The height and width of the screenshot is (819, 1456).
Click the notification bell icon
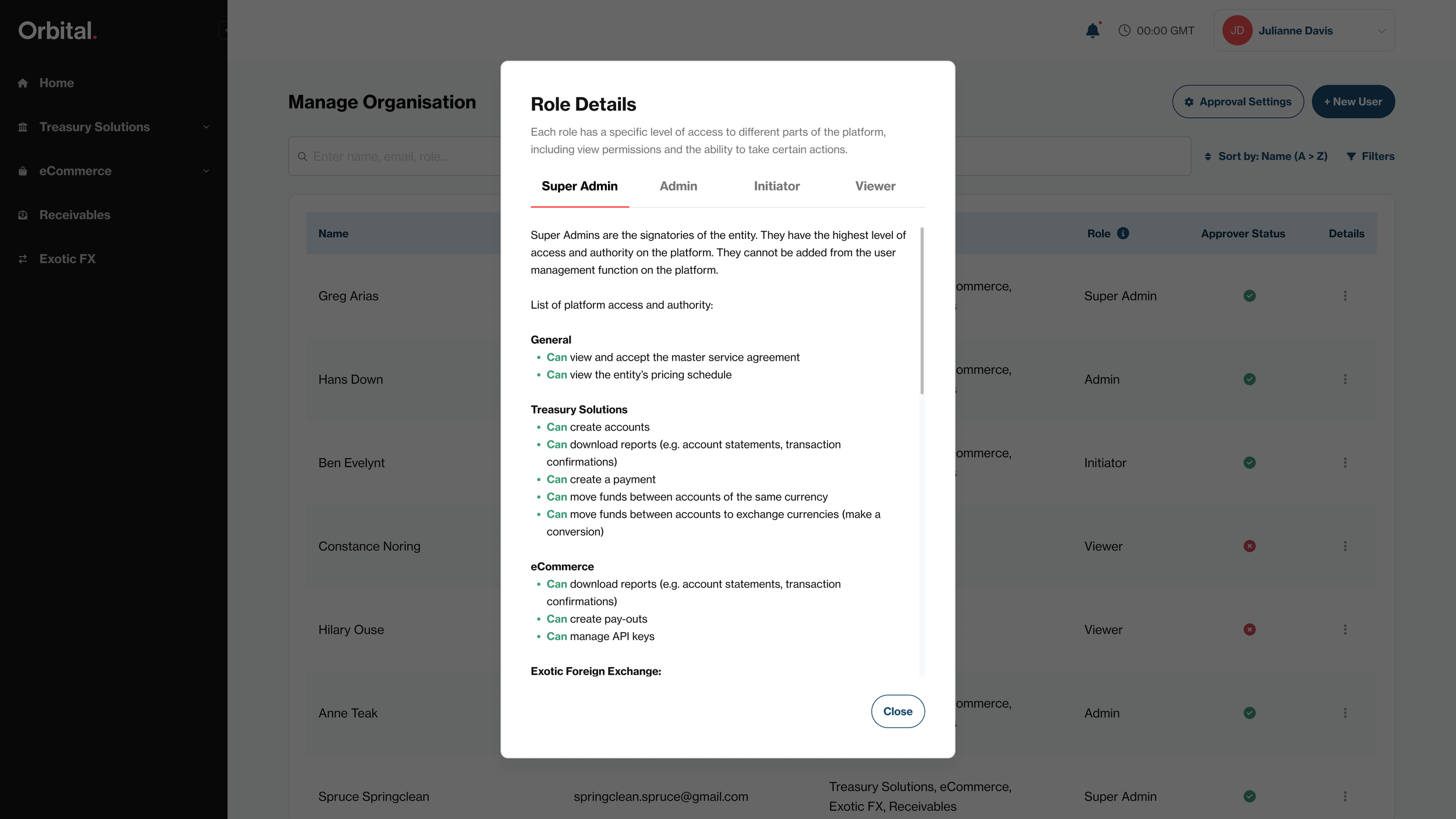pyautogui.click(x=1093, y=30)
